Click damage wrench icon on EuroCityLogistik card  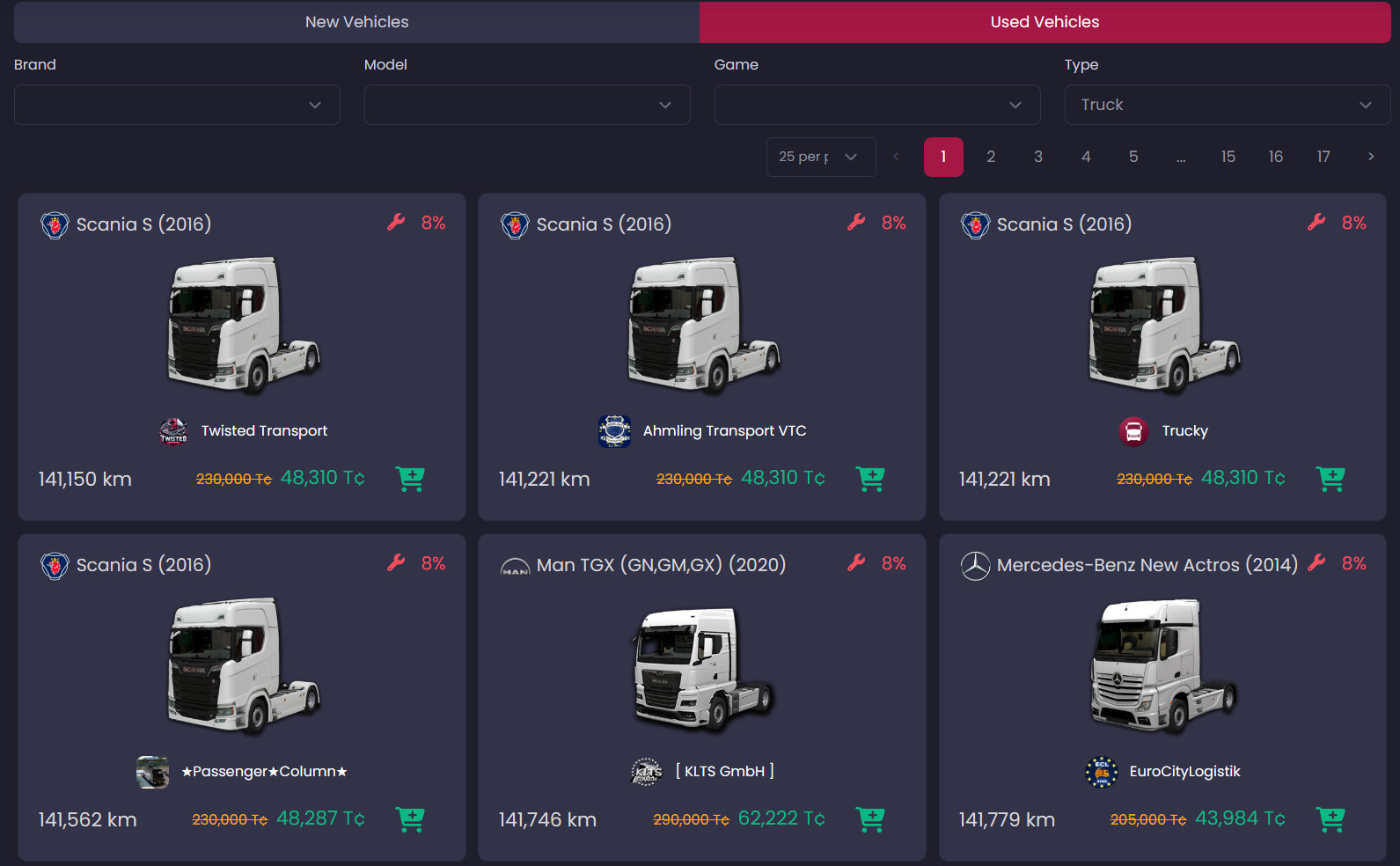1317,563
